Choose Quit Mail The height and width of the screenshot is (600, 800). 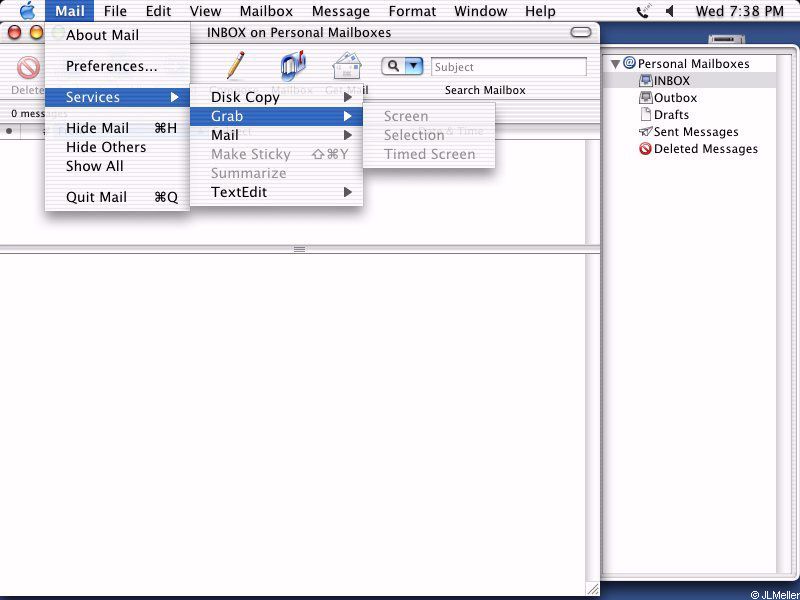click(x=117, y=197)
